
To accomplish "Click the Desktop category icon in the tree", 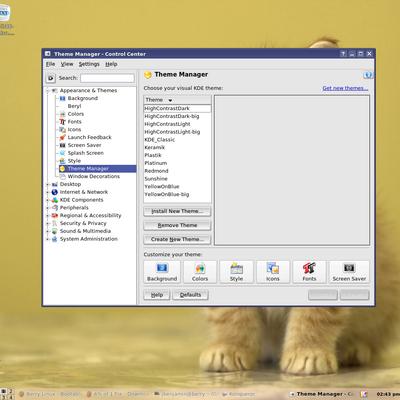I will [x=55, y=184].
